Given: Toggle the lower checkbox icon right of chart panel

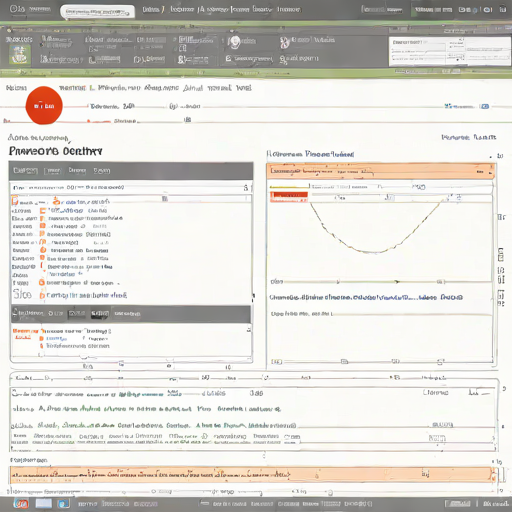Looking at the screenshot, I should click(501, 295).
